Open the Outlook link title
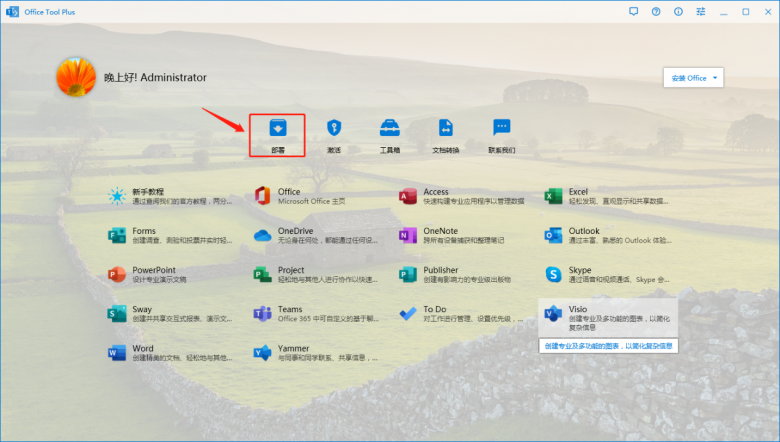780x442 pixels. coord(584,231)
